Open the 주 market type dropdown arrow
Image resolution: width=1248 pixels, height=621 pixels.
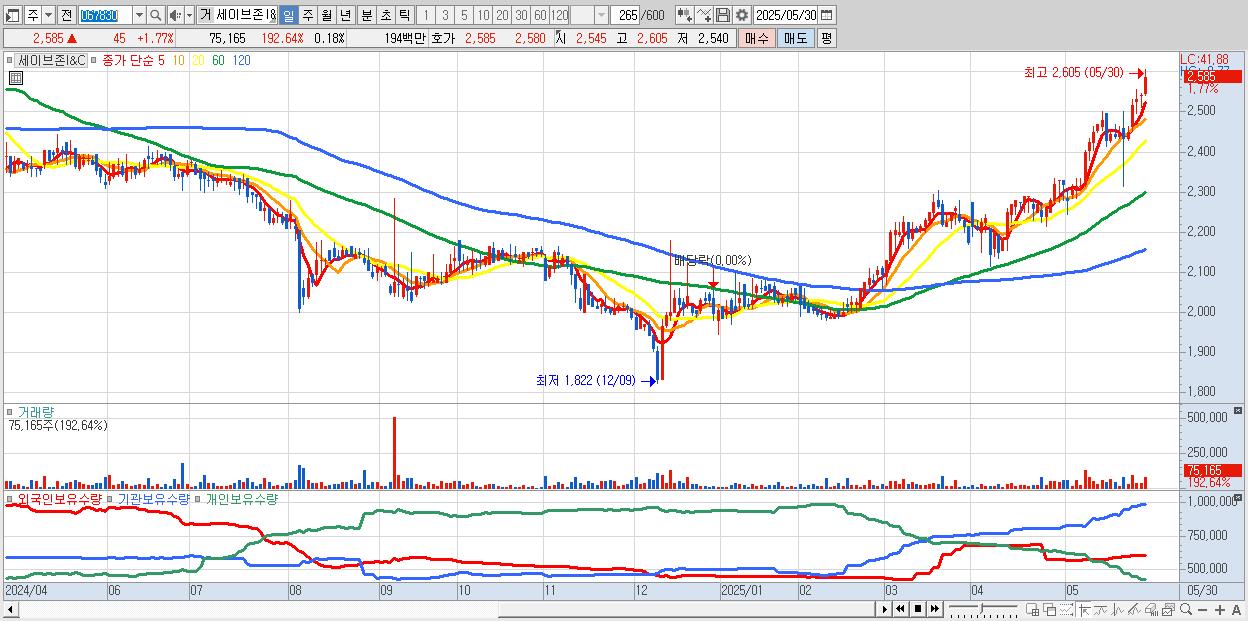click(x=48, y=15)
